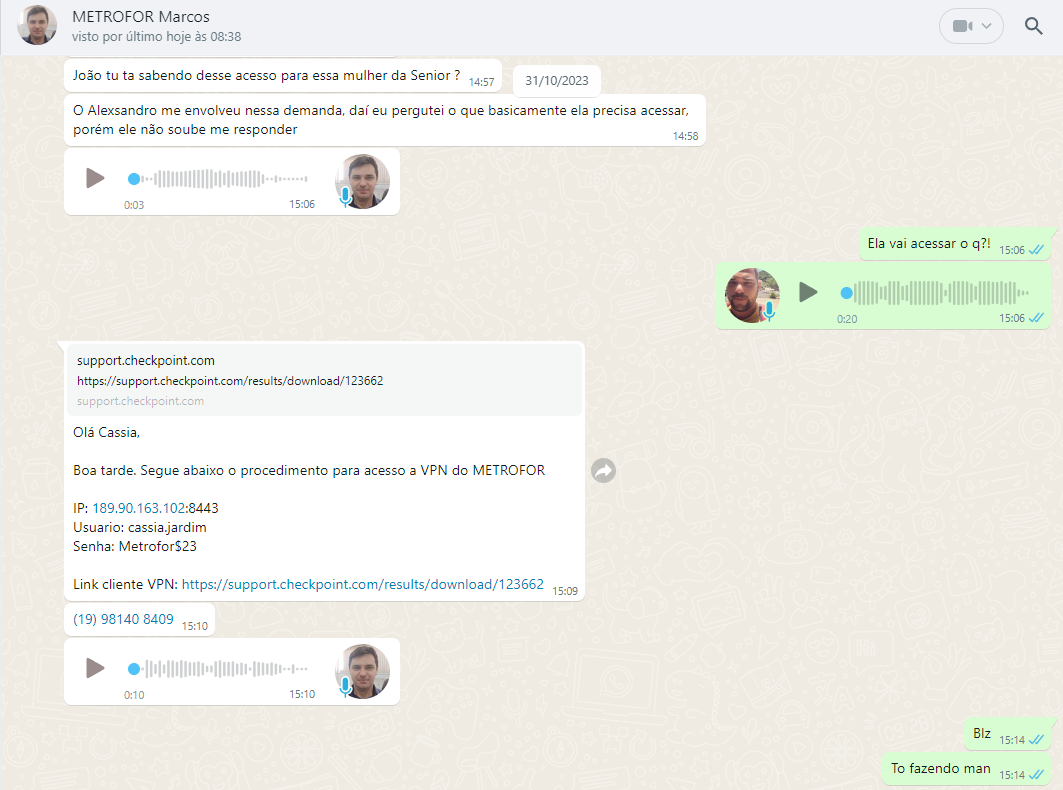Expand the call options dropdown arrow
Screen dimensions: 1063x790
tap(987, 26)
